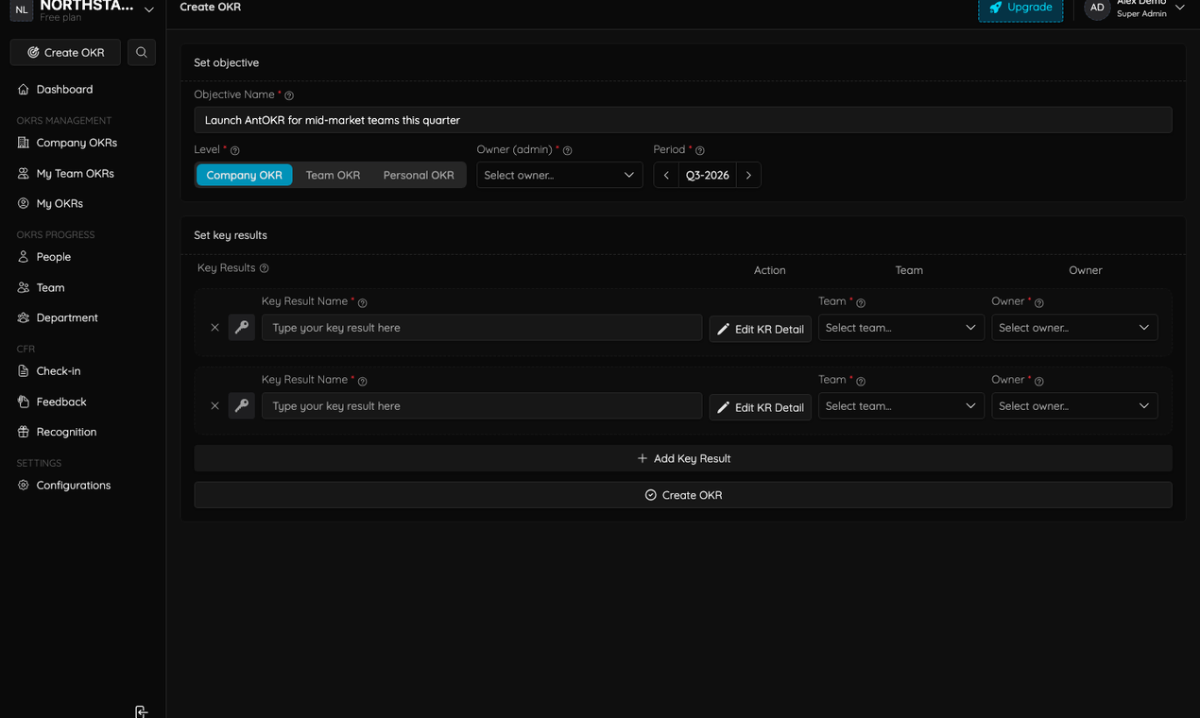Go to previous period arrow
The width and height of the screenshot is (1200, 718).
point(667,175)
